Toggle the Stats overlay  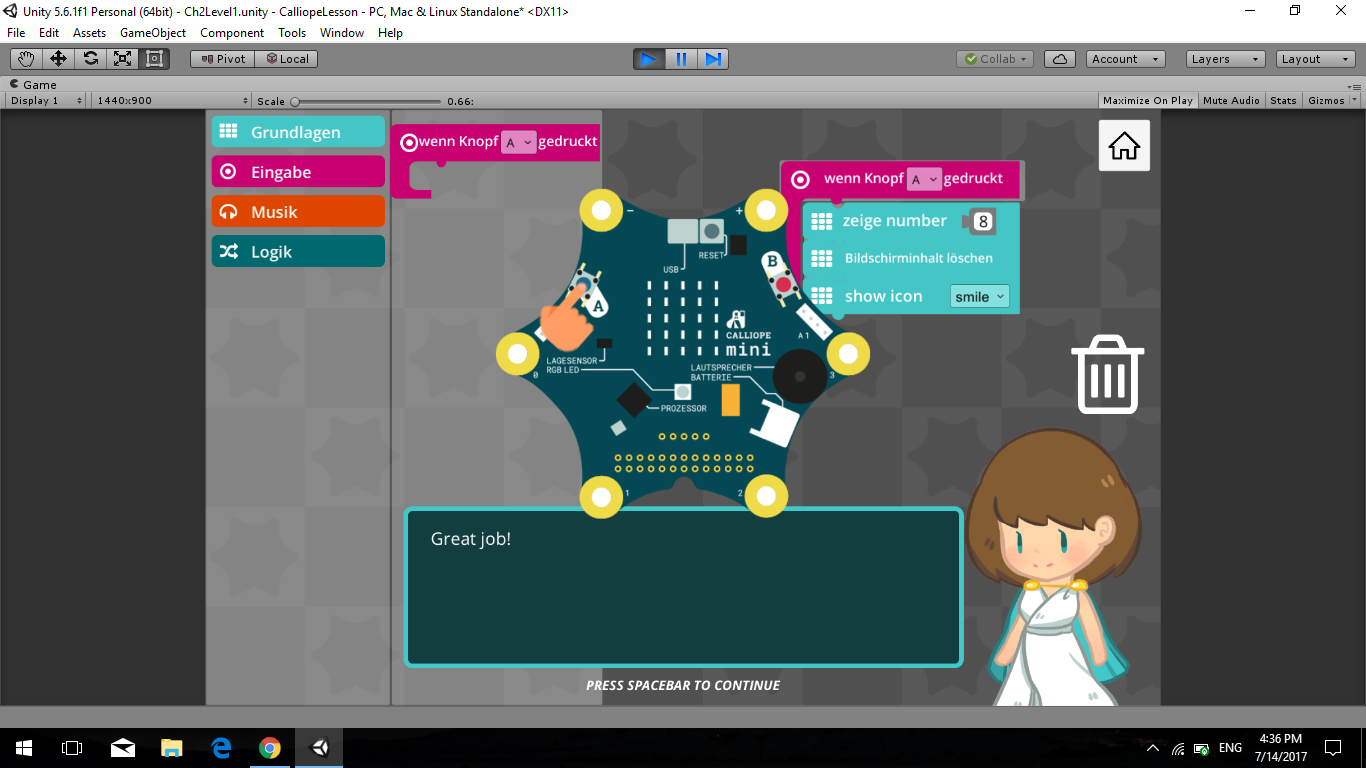point(1283,101)
